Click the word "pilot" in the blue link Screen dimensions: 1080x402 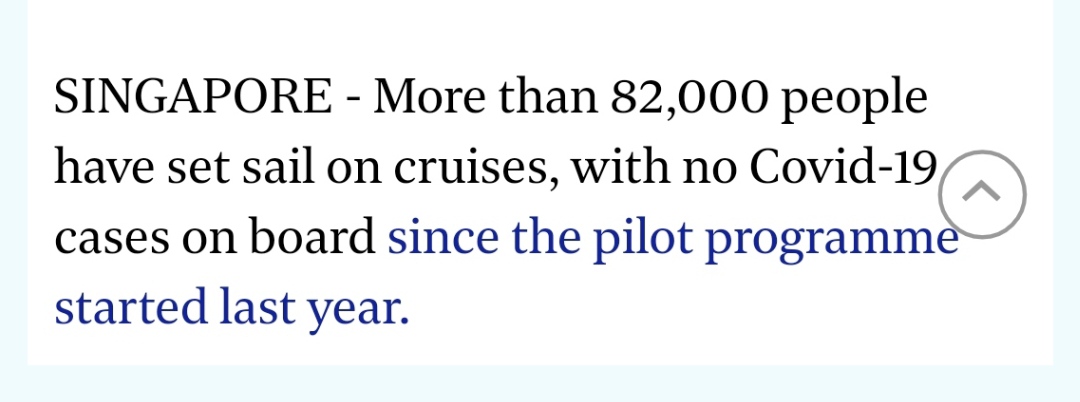648,240
